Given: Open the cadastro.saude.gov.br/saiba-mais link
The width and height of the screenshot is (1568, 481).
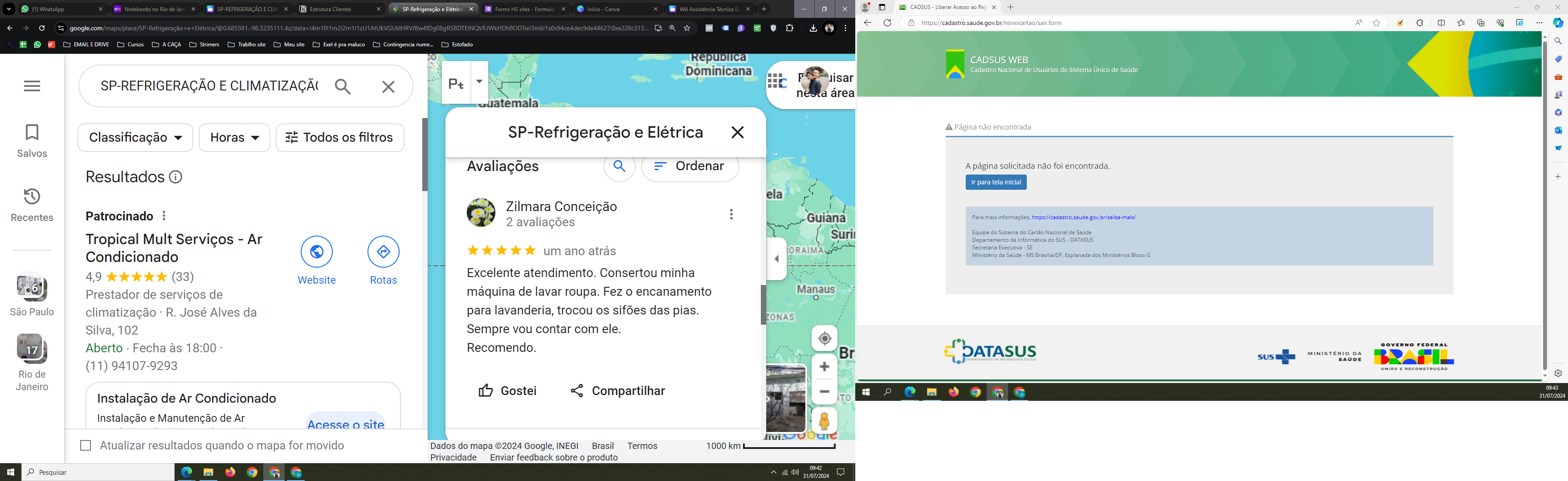Looking at the screenshot, I should 1083,217.
